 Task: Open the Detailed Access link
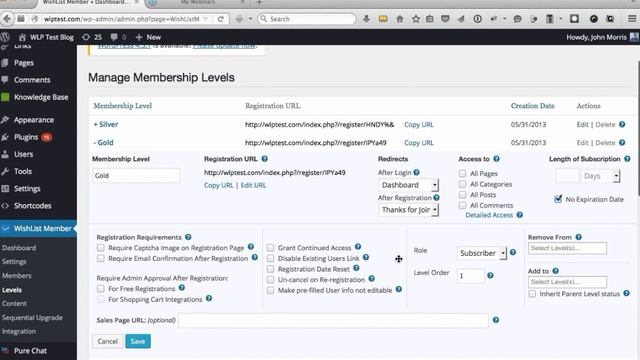click(489, 215)
